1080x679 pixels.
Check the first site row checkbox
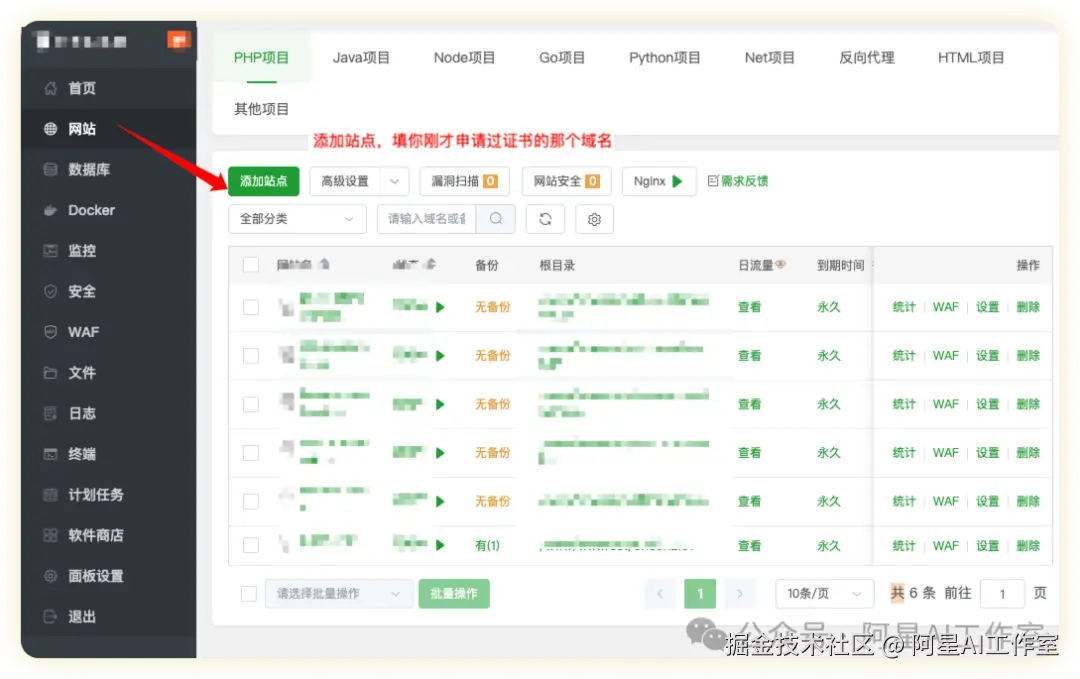(251, 307)
